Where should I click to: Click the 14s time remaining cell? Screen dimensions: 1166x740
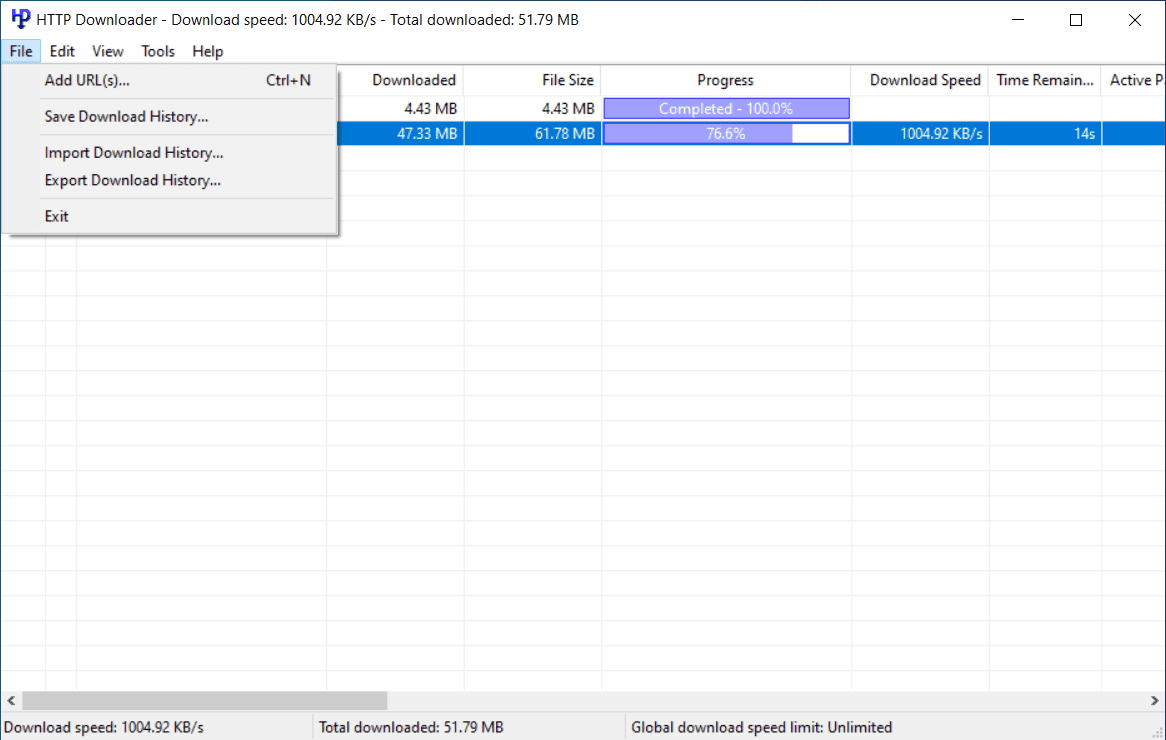1046,134
